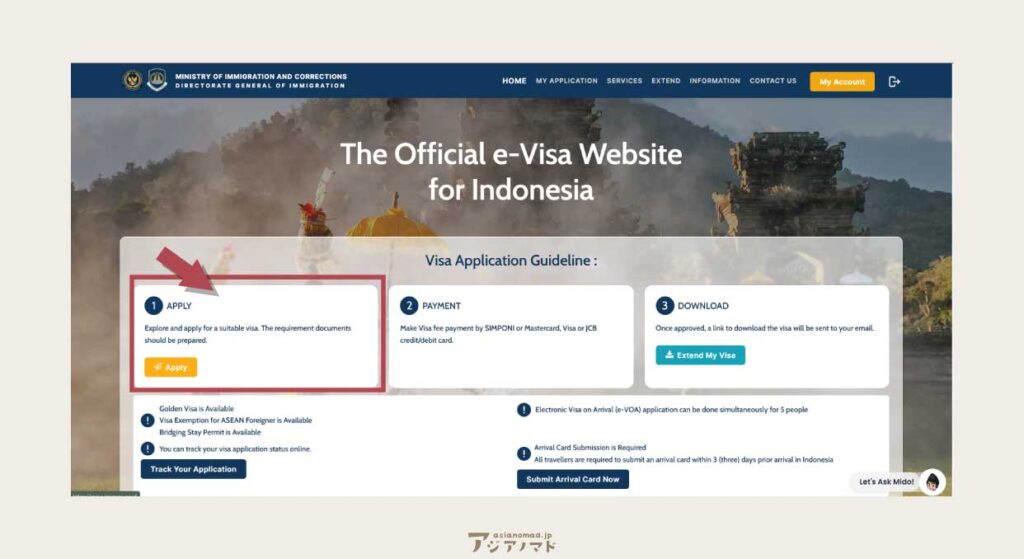
Task: Click the yellow Apply button
Action: tap(170, 367)
